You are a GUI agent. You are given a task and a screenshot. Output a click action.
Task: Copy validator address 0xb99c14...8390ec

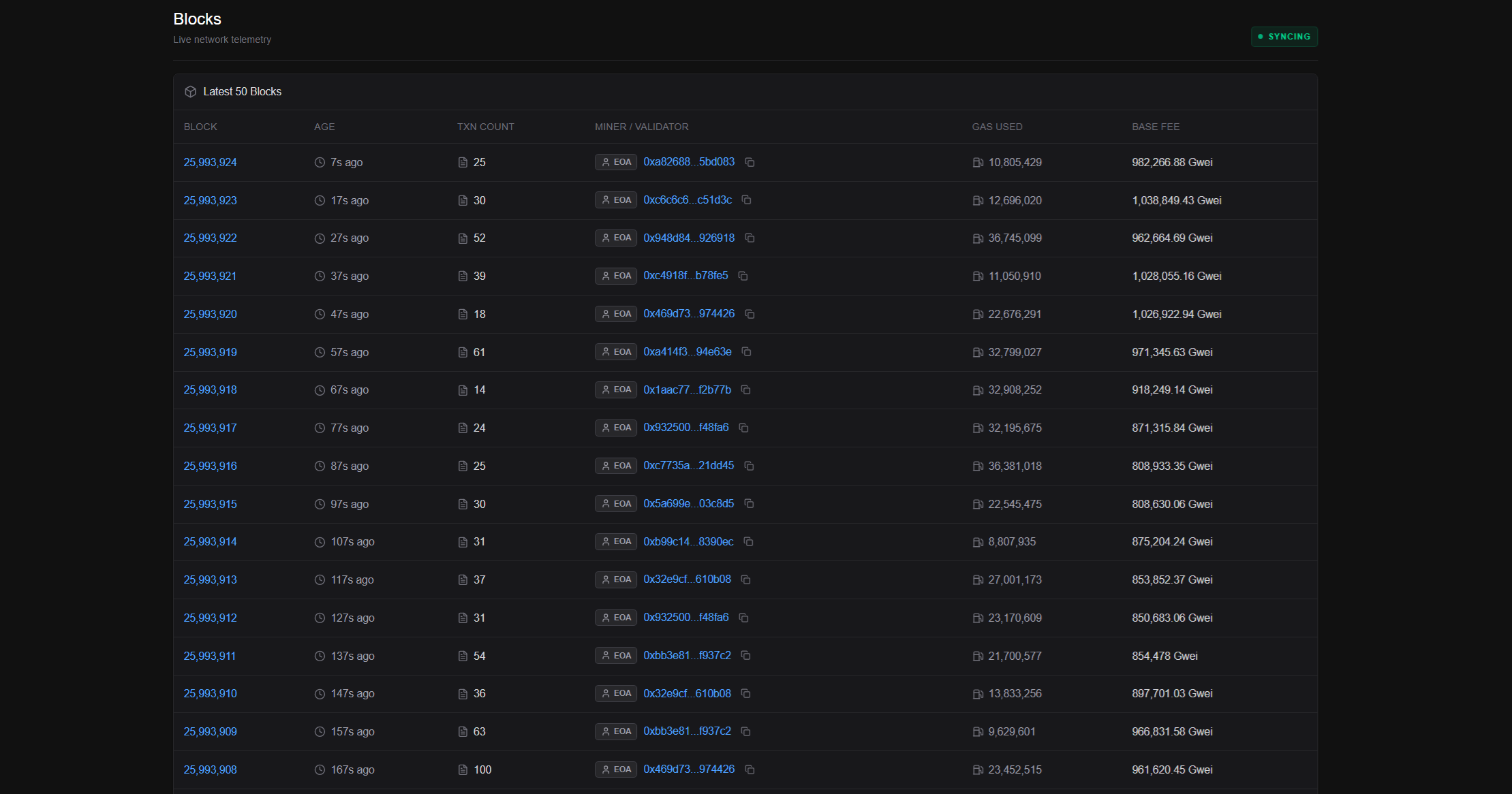[748, 542]
